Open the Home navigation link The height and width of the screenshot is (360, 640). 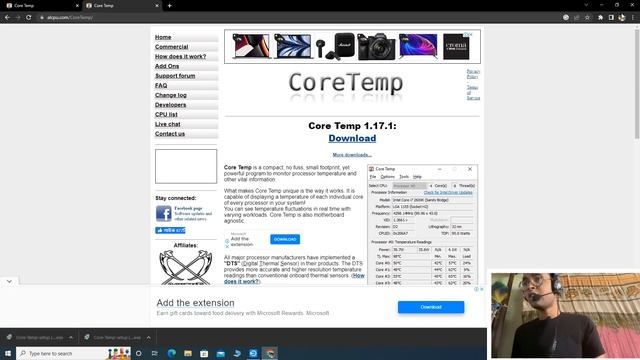pyautogui.click(x=163, y=37)
